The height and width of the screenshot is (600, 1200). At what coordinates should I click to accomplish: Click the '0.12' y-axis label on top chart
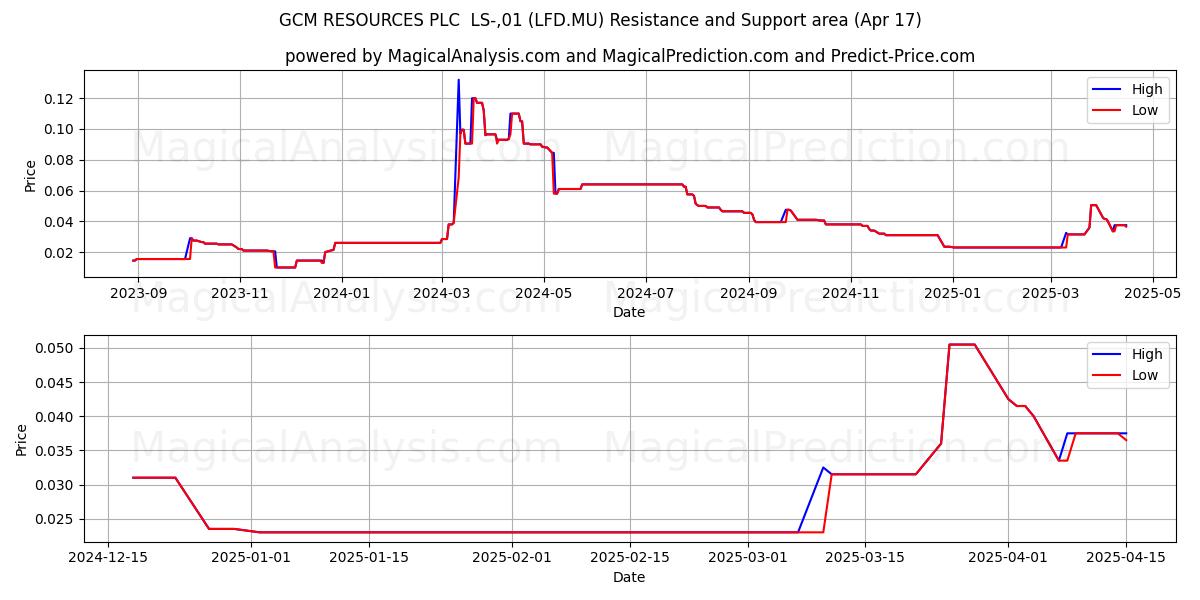click(61, 99)
